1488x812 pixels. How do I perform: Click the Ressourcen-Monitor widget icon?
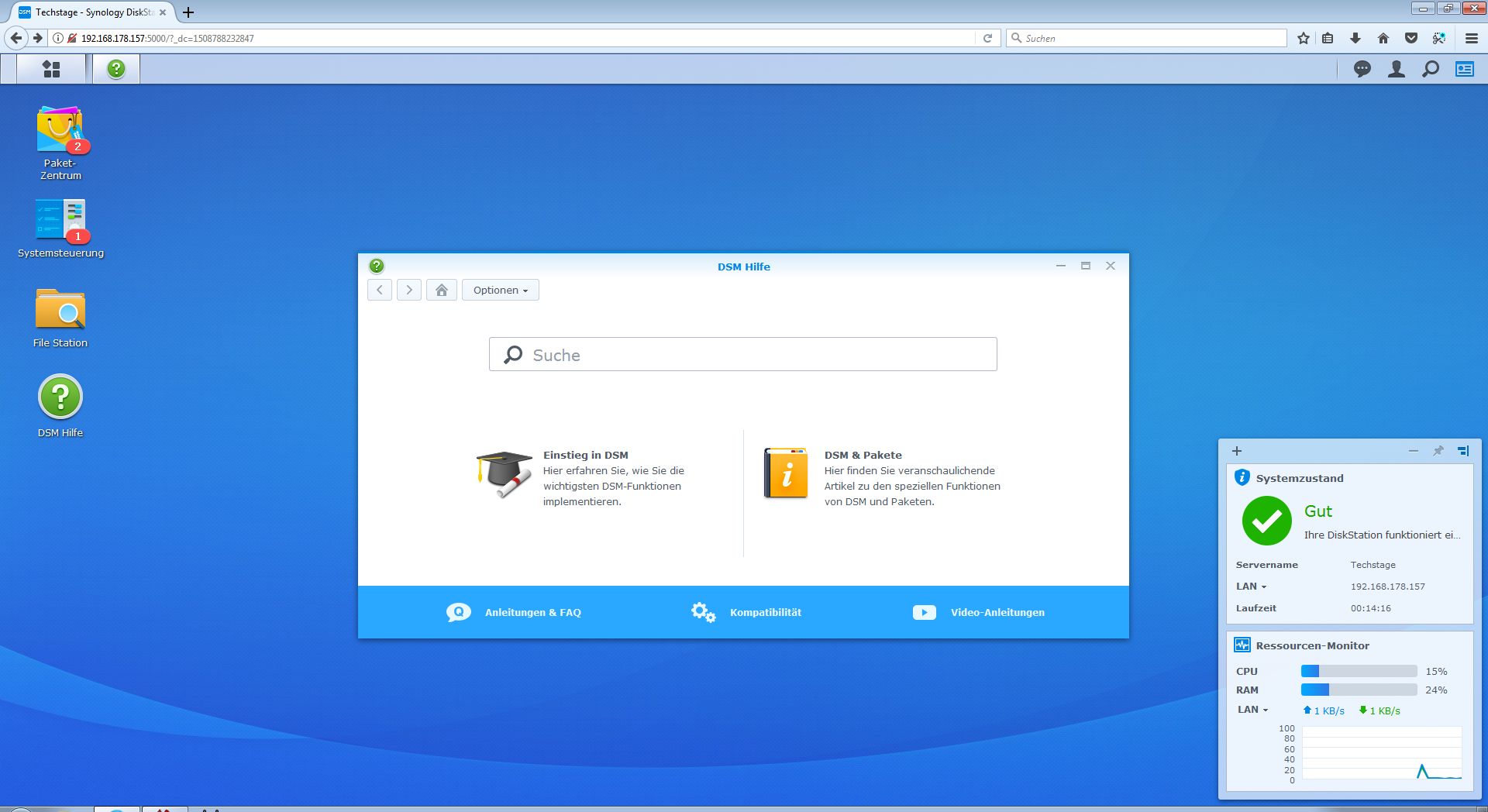click(1242, 645)
